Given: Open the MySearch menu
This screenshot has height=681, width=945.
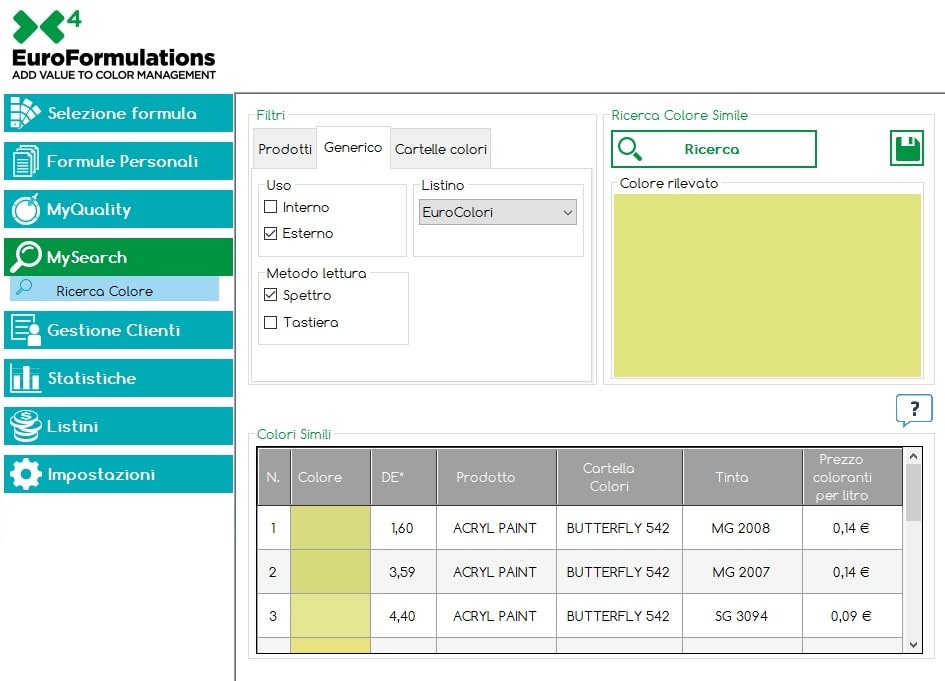Looking at the screenshot, I should [x=118, y=257].
